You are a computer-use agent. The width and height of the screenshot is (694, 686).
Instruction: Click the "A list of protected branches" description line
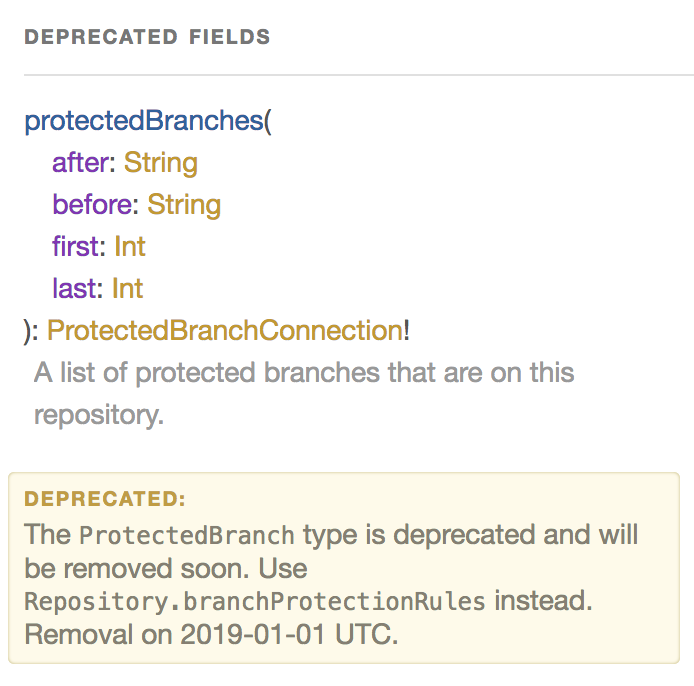[304, 373]
